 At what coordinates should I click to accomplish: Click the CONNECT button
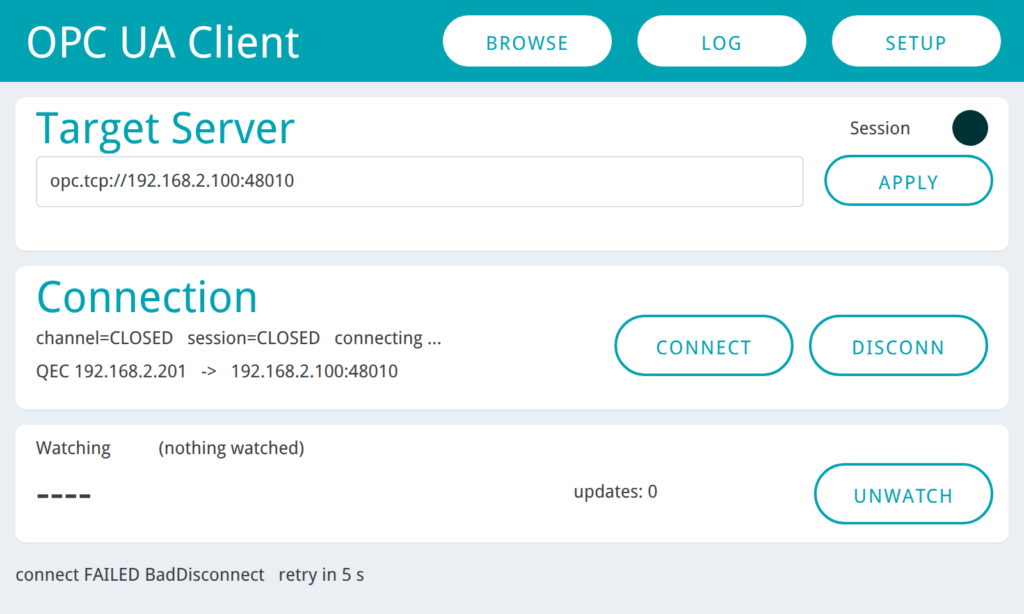[704, 346]
